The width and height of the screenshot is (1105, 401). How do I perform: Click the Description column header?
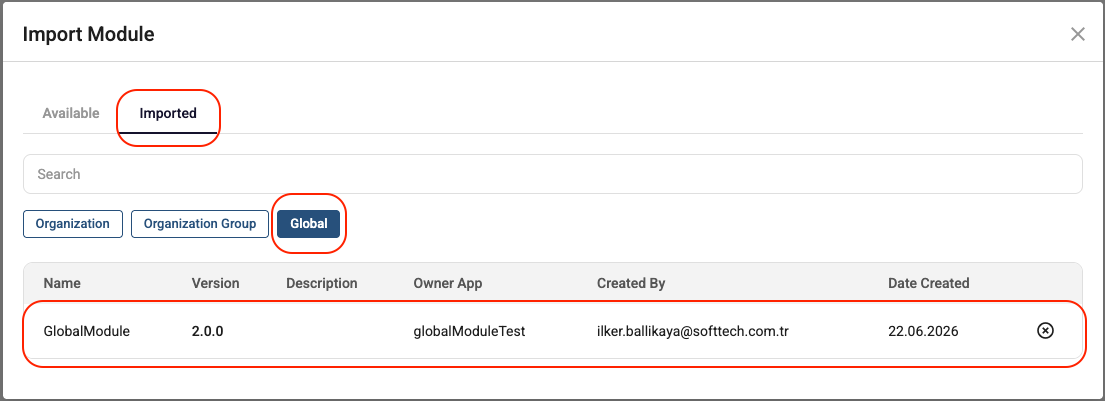[x=322, y=283]
